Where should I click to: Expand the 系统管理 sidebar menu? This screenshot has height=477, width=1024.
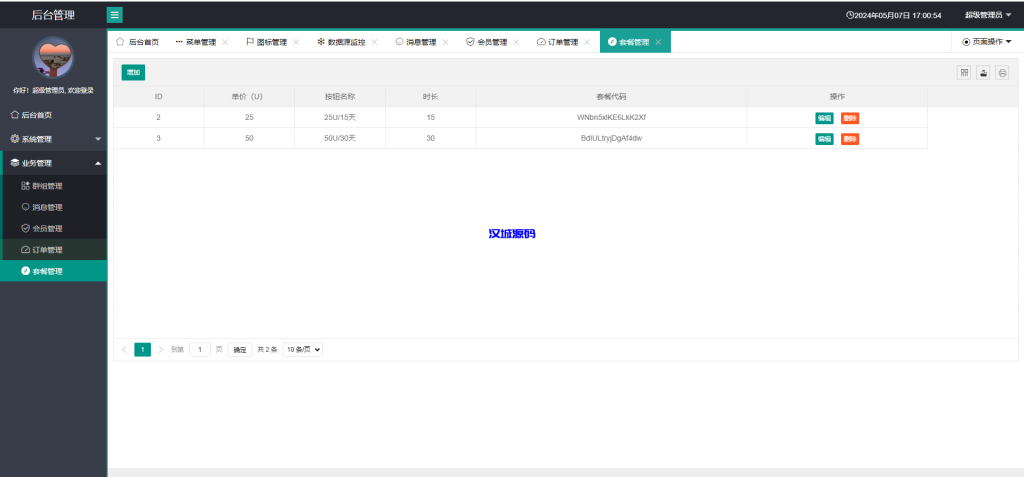pos(53,139)
